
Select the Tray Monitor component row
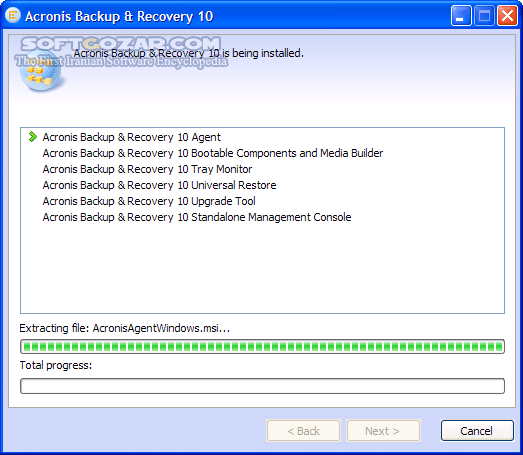(147, 169)
